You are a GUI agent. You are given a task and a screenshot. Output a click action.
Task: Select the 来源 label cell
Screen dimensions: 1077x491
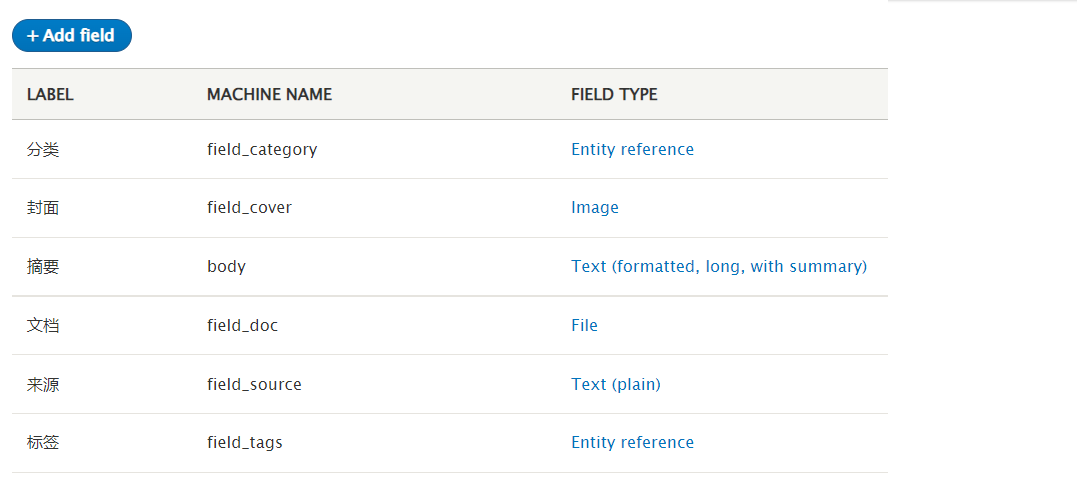pyautogui.click(x=43, y=384)
